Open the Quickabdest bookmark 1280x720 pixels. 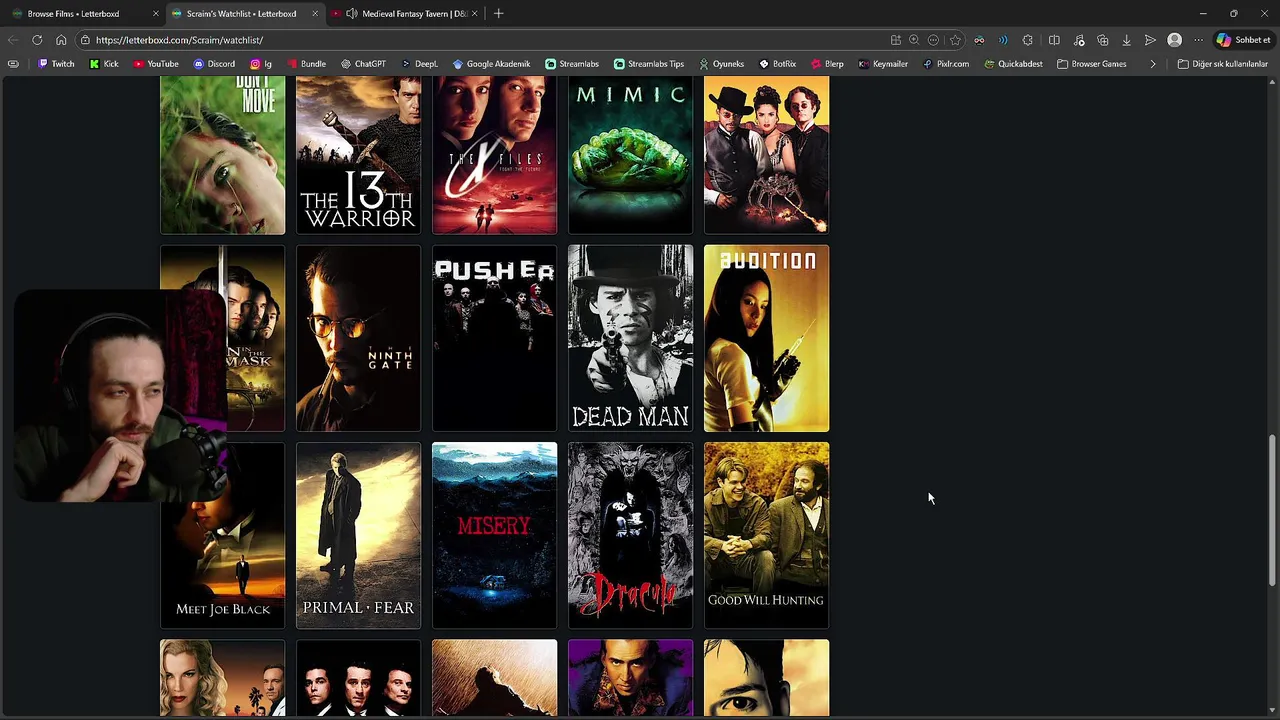click(x=1013, y=64)
